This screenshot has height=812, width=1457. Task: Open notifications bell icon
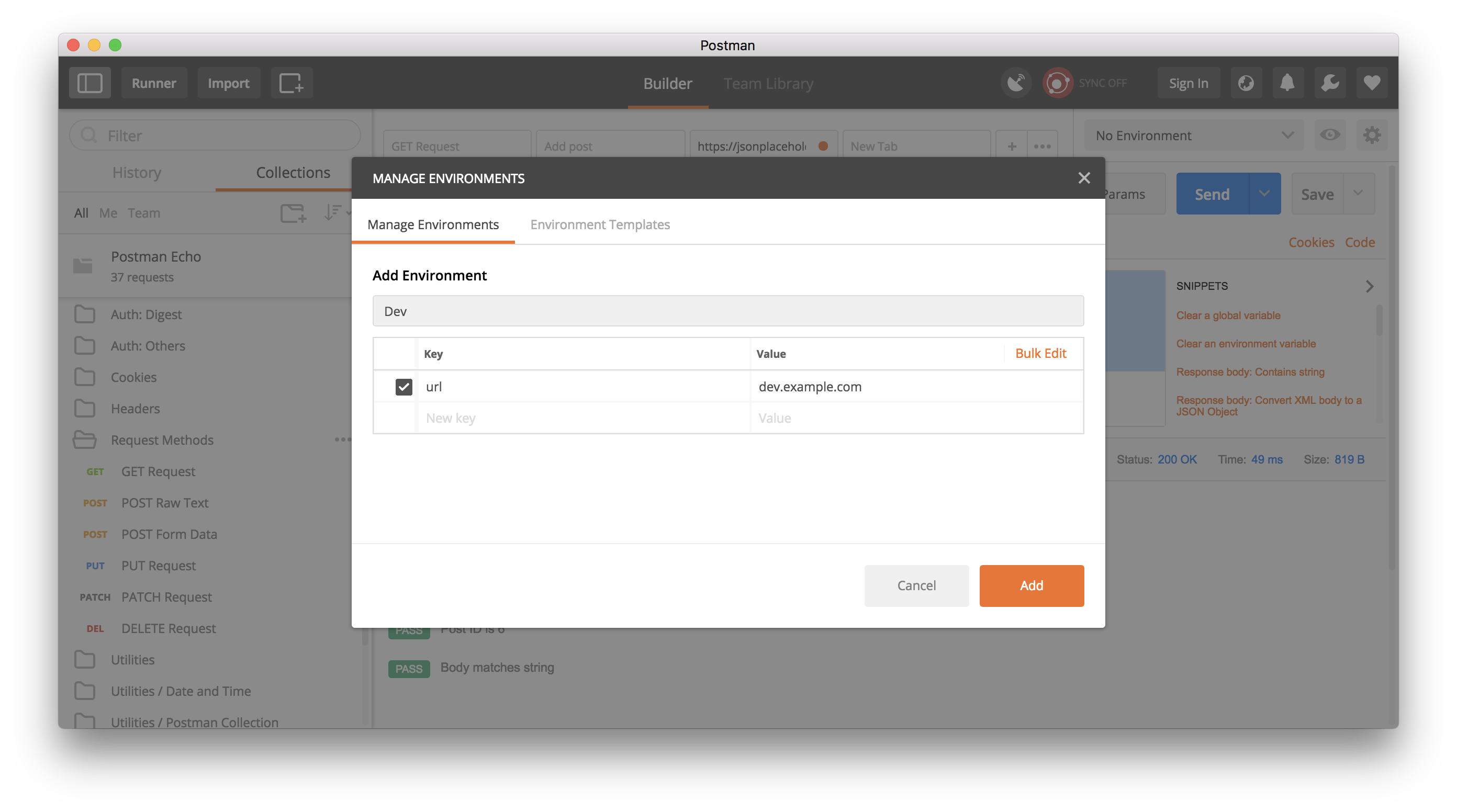click(1287, 83)
